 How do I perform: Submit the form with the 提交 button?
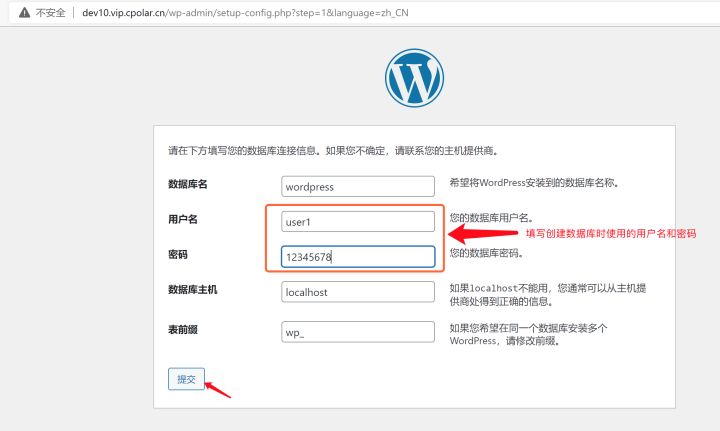(x=186, y=379)
